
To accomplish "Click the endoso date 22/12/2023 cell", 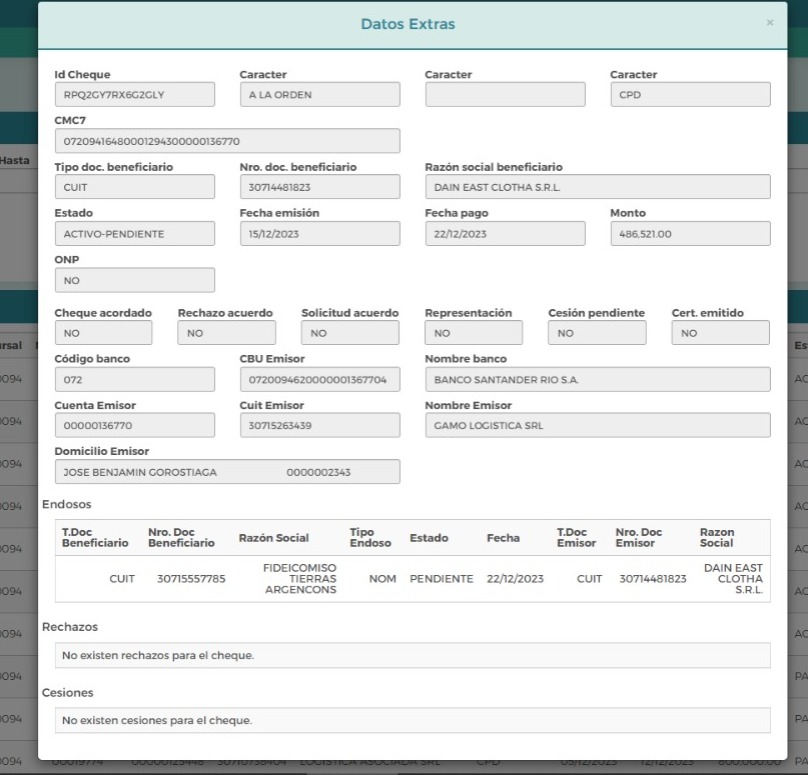I will point(515,579).
